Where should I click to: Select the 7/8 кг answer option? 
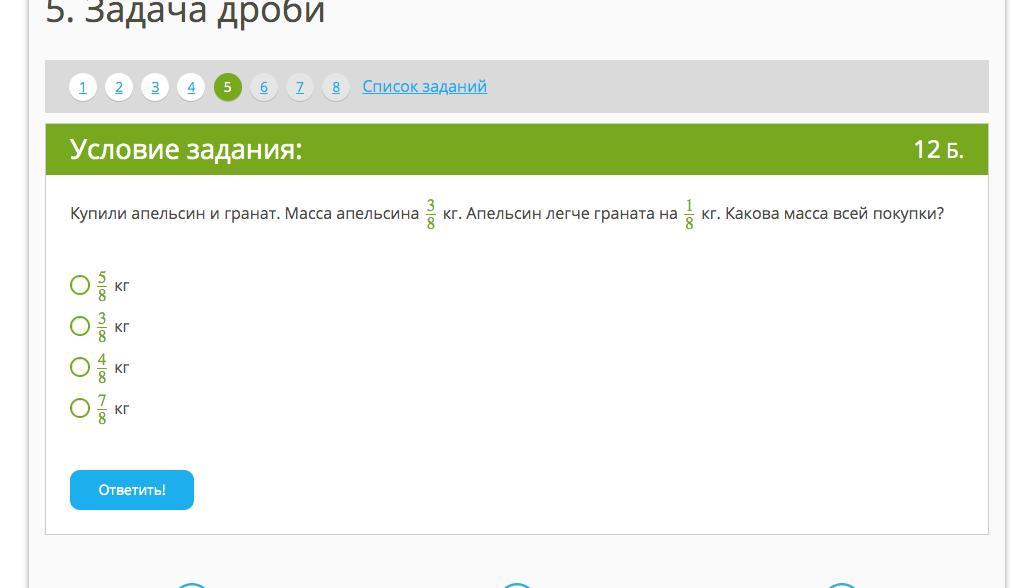tap(80, 408)
